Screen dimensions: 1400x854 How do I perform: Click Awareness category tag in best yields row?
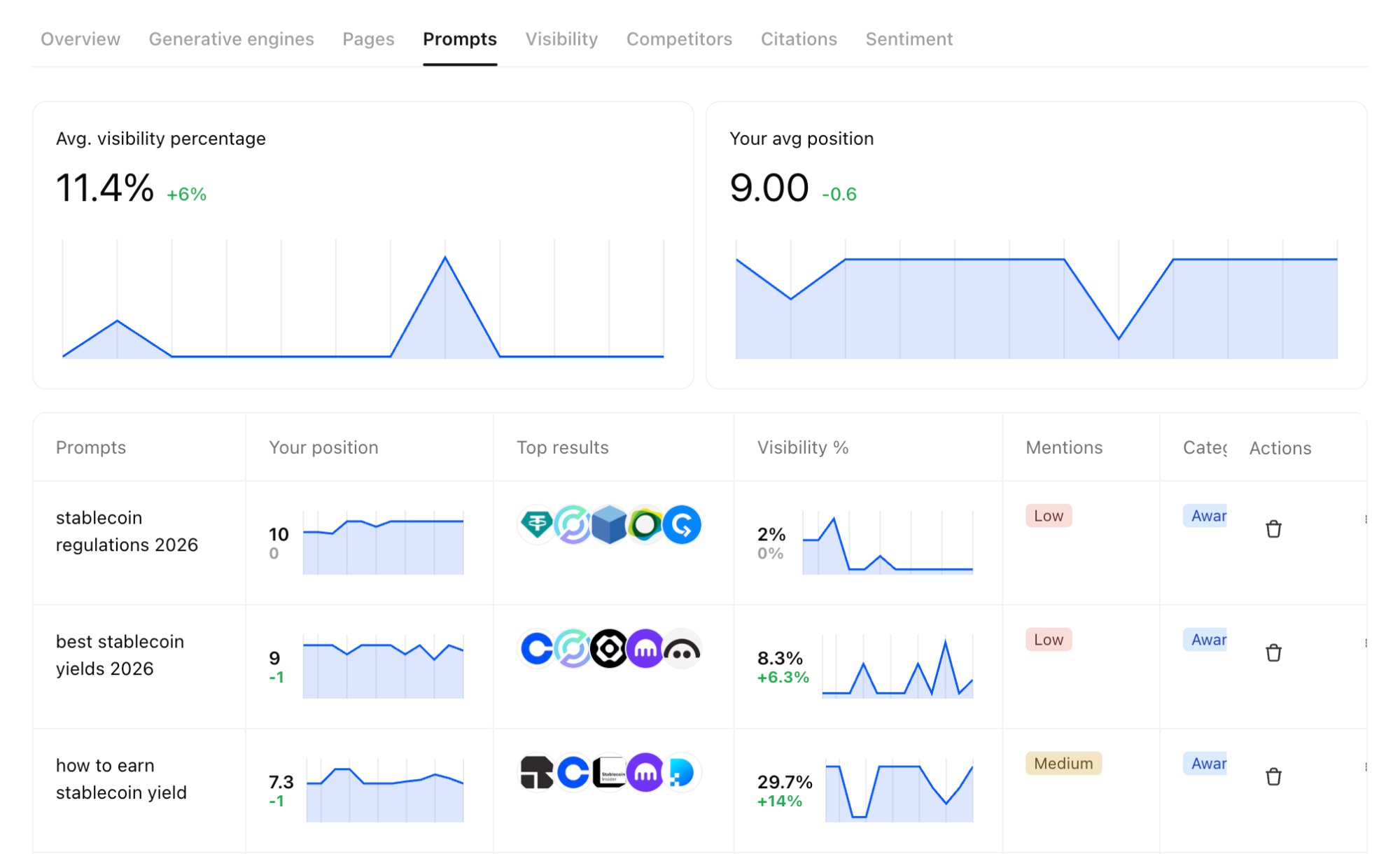click(1205, 640)
